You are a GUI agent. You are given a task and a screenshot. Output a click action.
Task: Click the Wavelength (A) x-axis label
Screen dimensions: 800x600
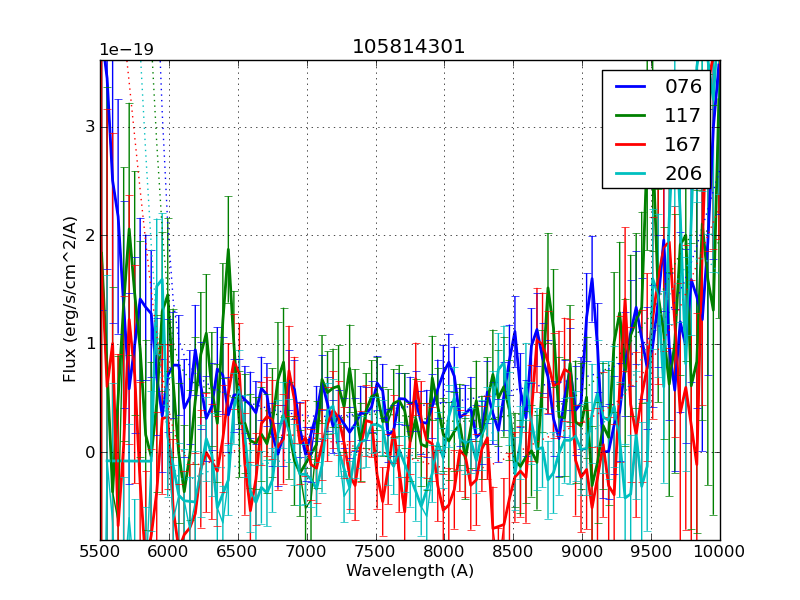pos(410,571)
